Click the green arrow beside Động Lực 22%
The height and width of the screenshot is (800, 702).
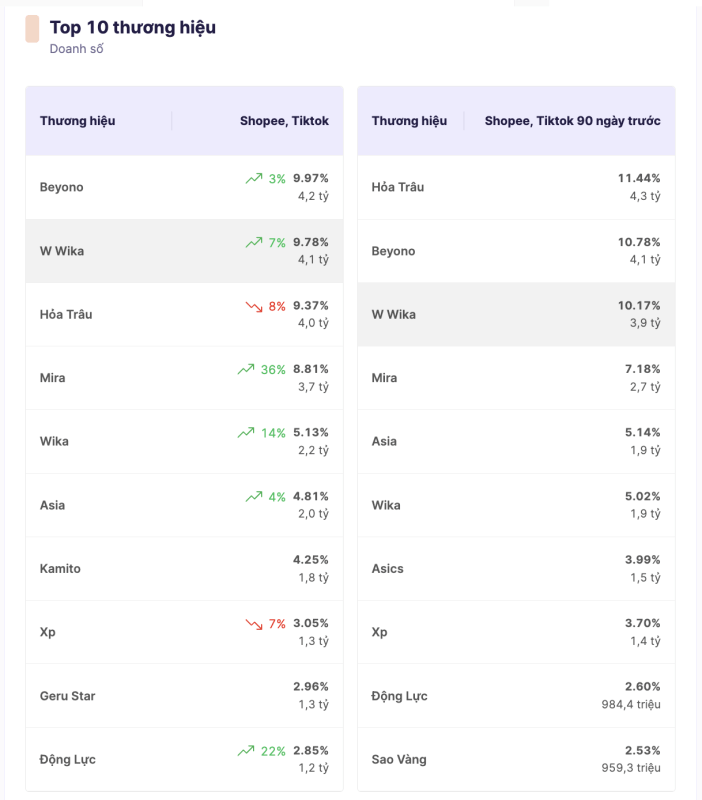click(246, 751)
